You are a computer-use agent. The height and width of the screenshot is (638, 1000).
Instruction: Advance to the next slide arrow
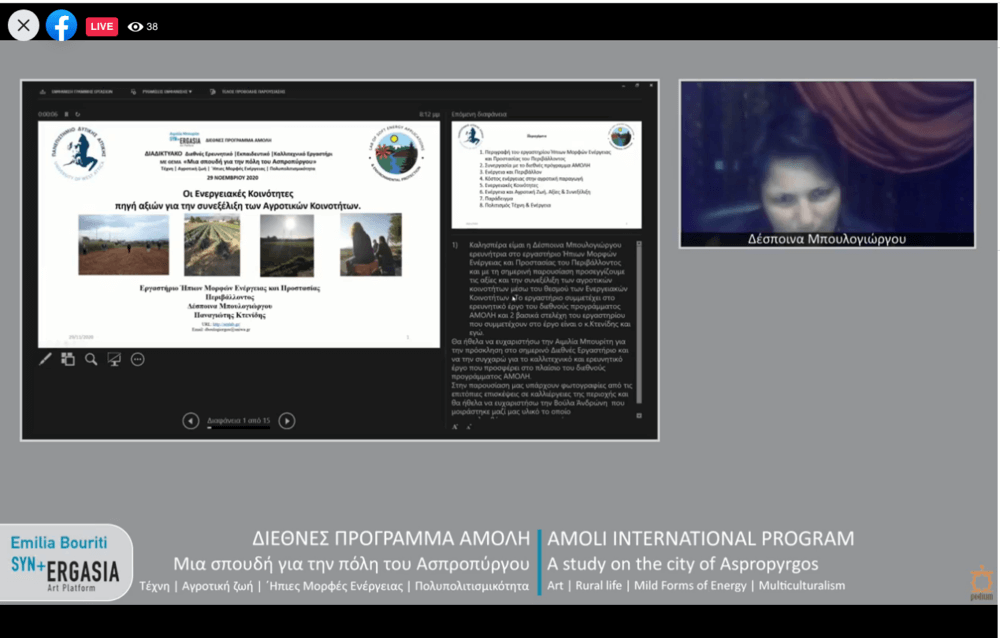click(x=287, y=421)
